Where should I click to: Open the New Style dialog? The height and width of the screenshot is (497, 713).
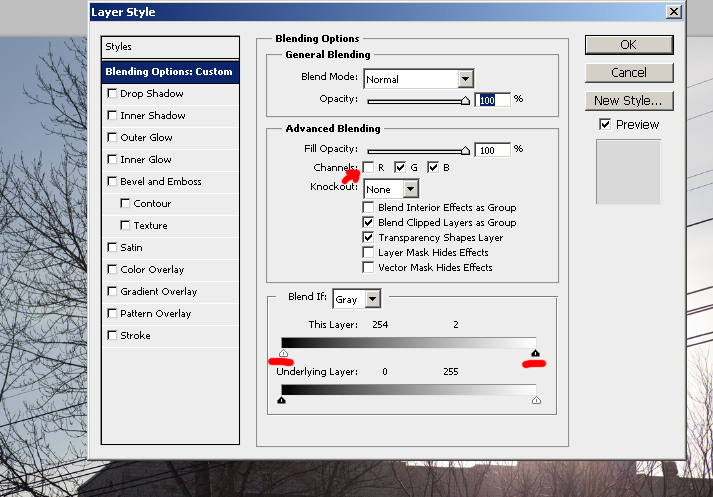[629, 100]
